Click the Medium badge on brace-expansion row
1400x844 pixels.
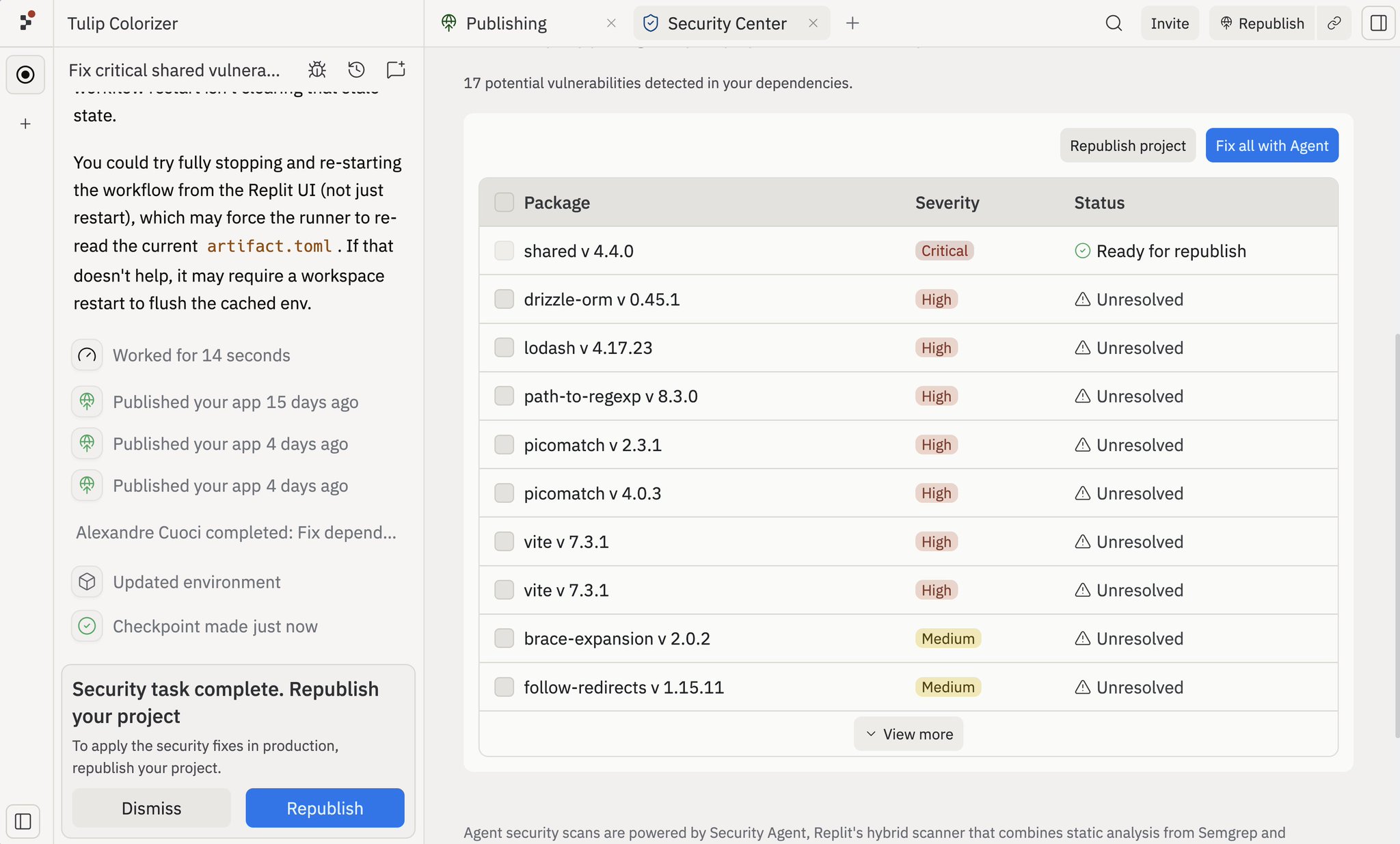point(948,638)
